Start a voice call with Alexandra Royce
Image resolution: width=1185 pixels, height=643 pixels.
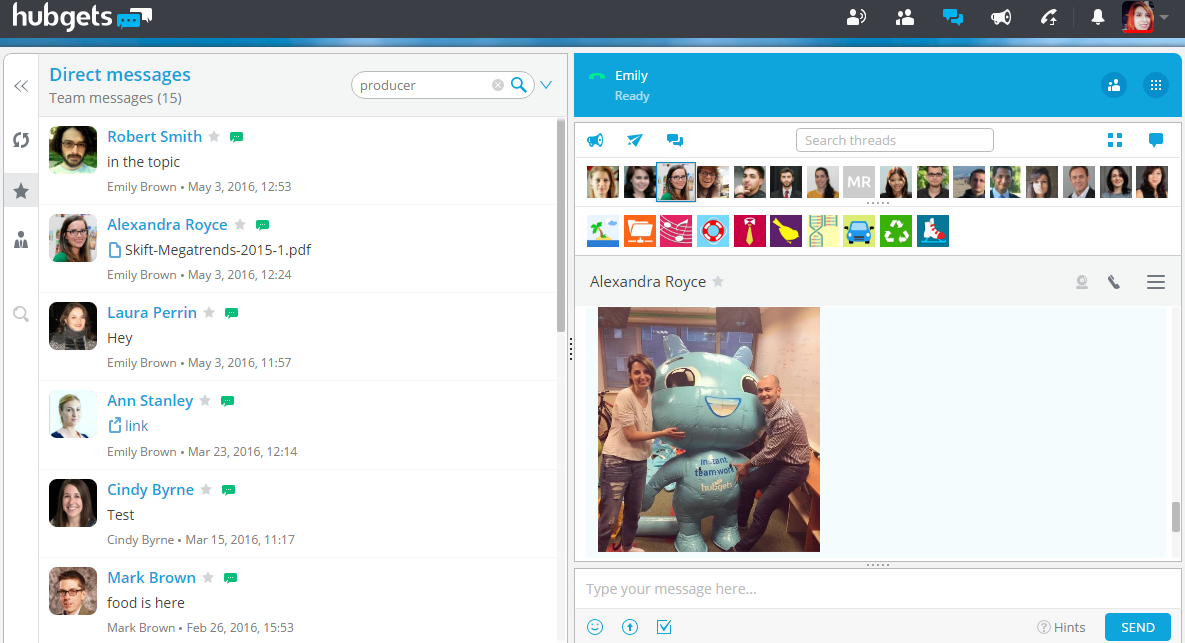coord(1114,283)
